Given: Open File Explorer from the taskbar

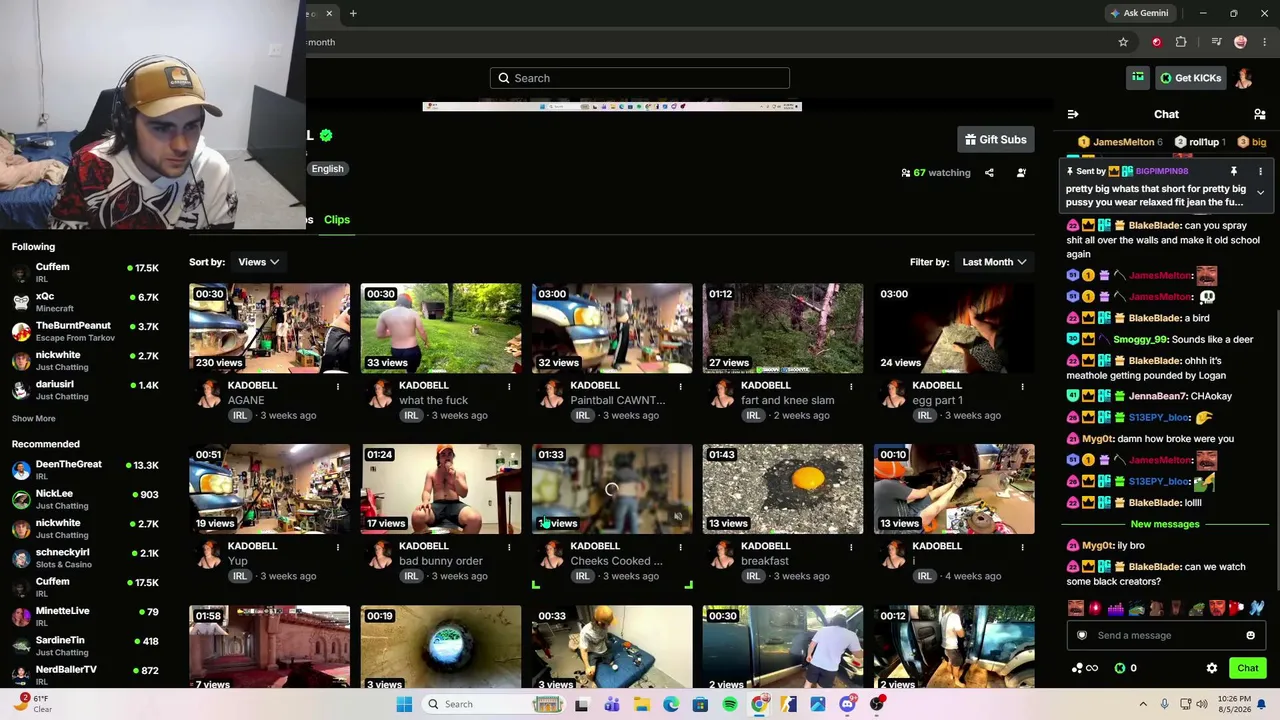Looking at the screenshot, I should (x=642, y=704).
